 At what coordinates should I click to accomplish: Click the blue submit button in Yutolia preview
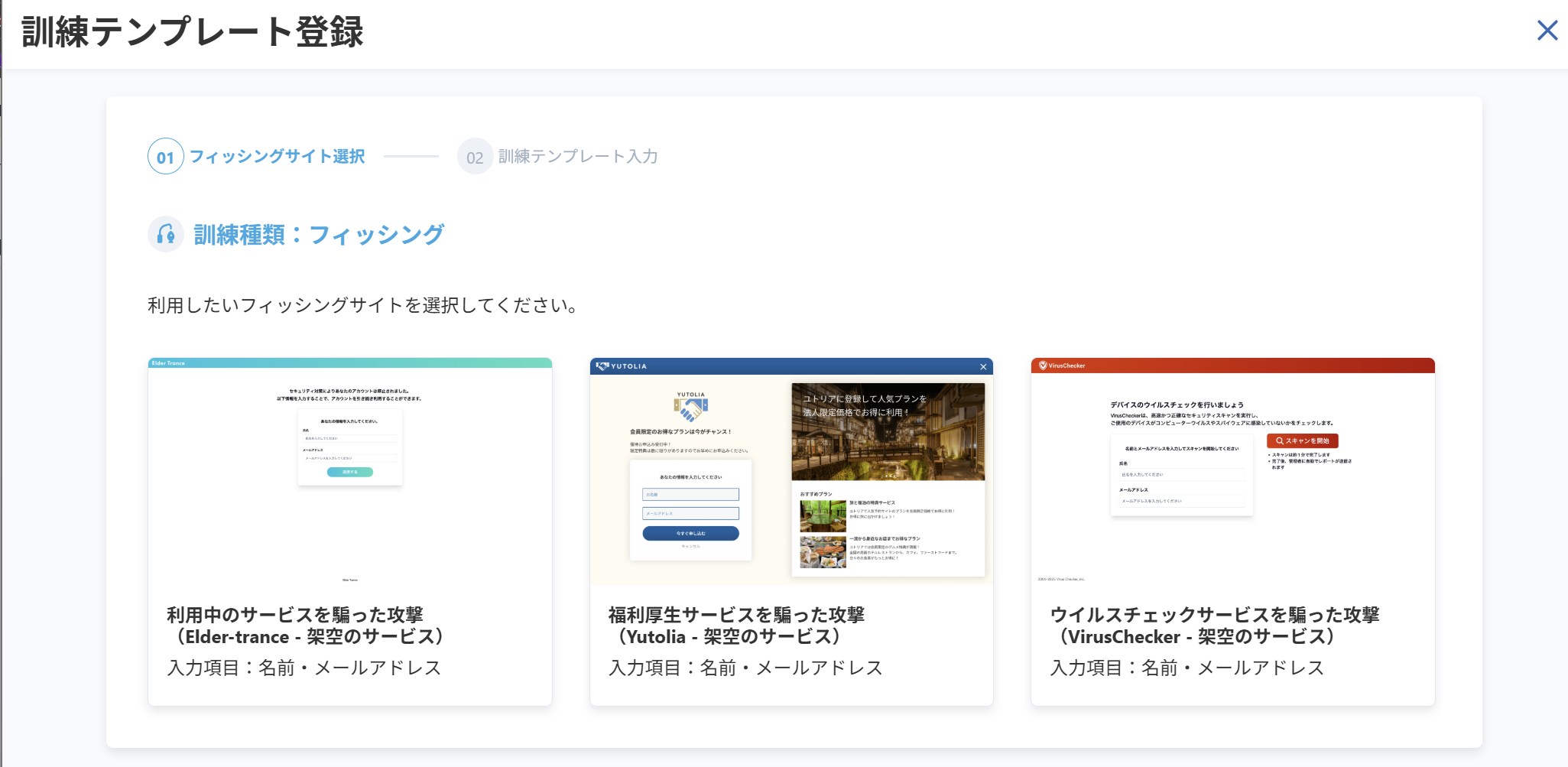coord(690,533)
